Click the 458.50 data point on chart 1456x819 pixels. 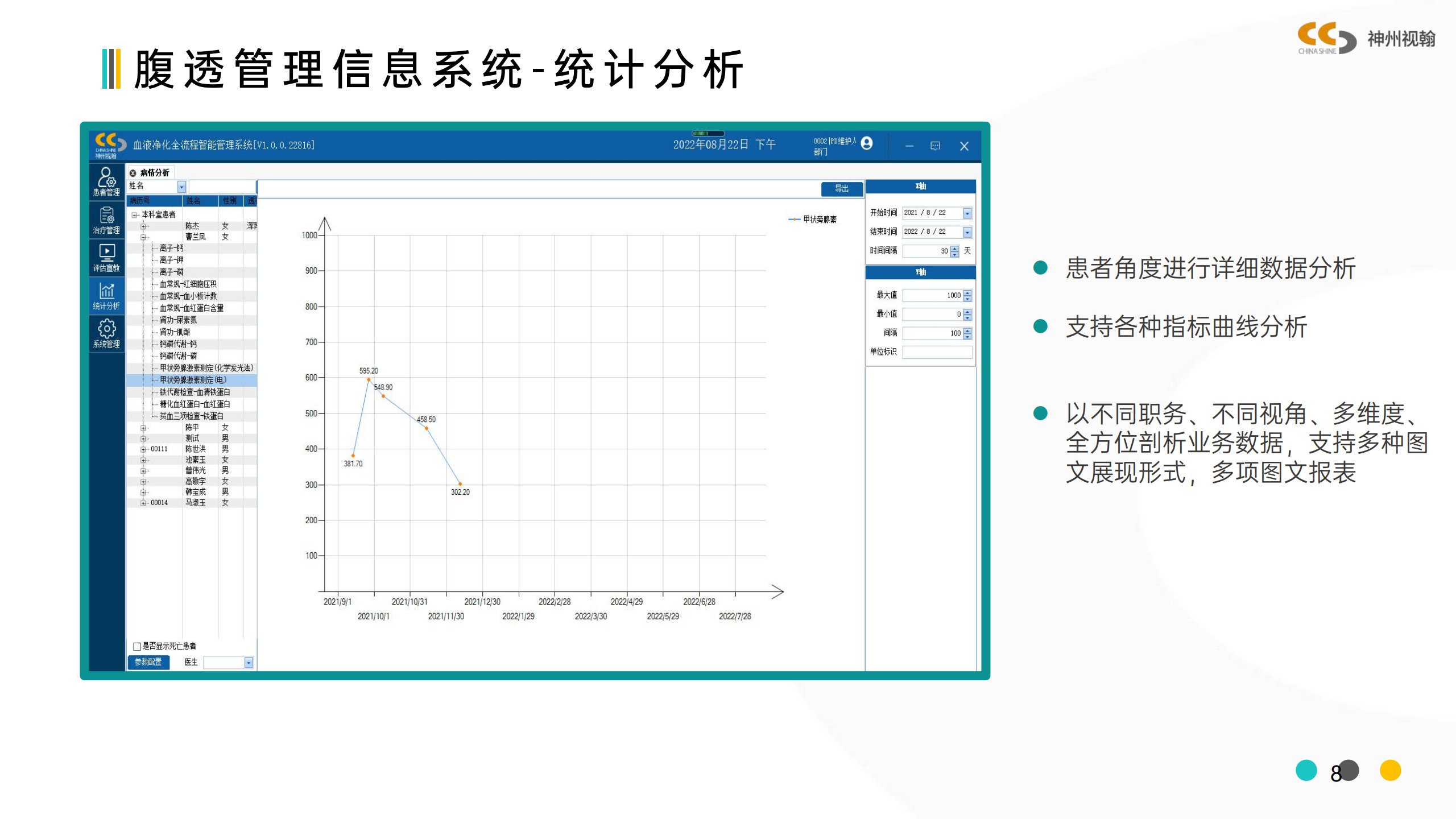coord(427,428)
